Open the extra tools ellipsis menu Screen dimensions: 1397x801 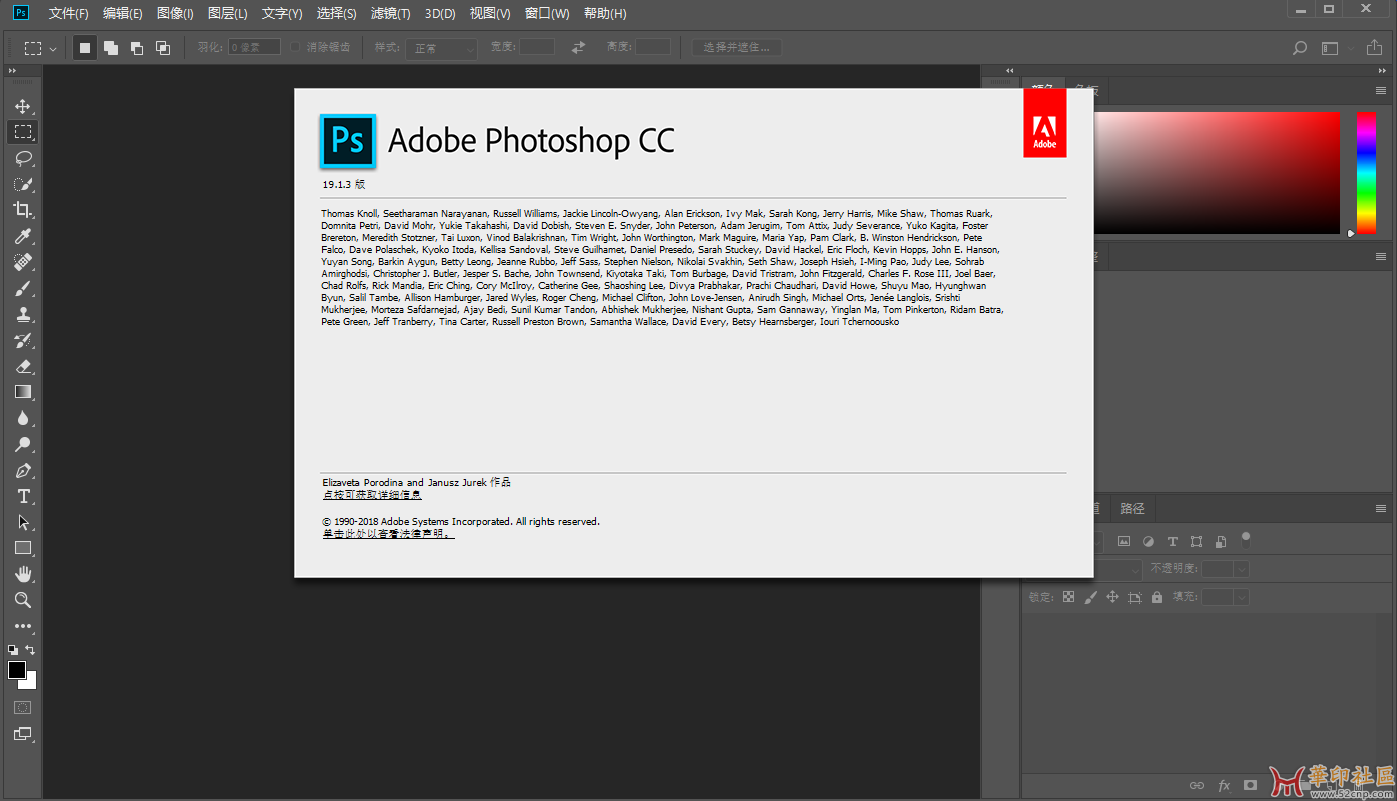(22, 626)
